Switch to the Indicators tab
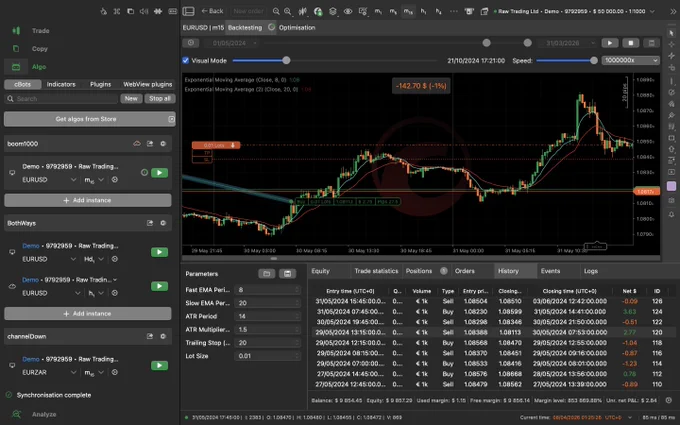Image resolution: width=680 pixels, height=425 pixels. point(61,84)
